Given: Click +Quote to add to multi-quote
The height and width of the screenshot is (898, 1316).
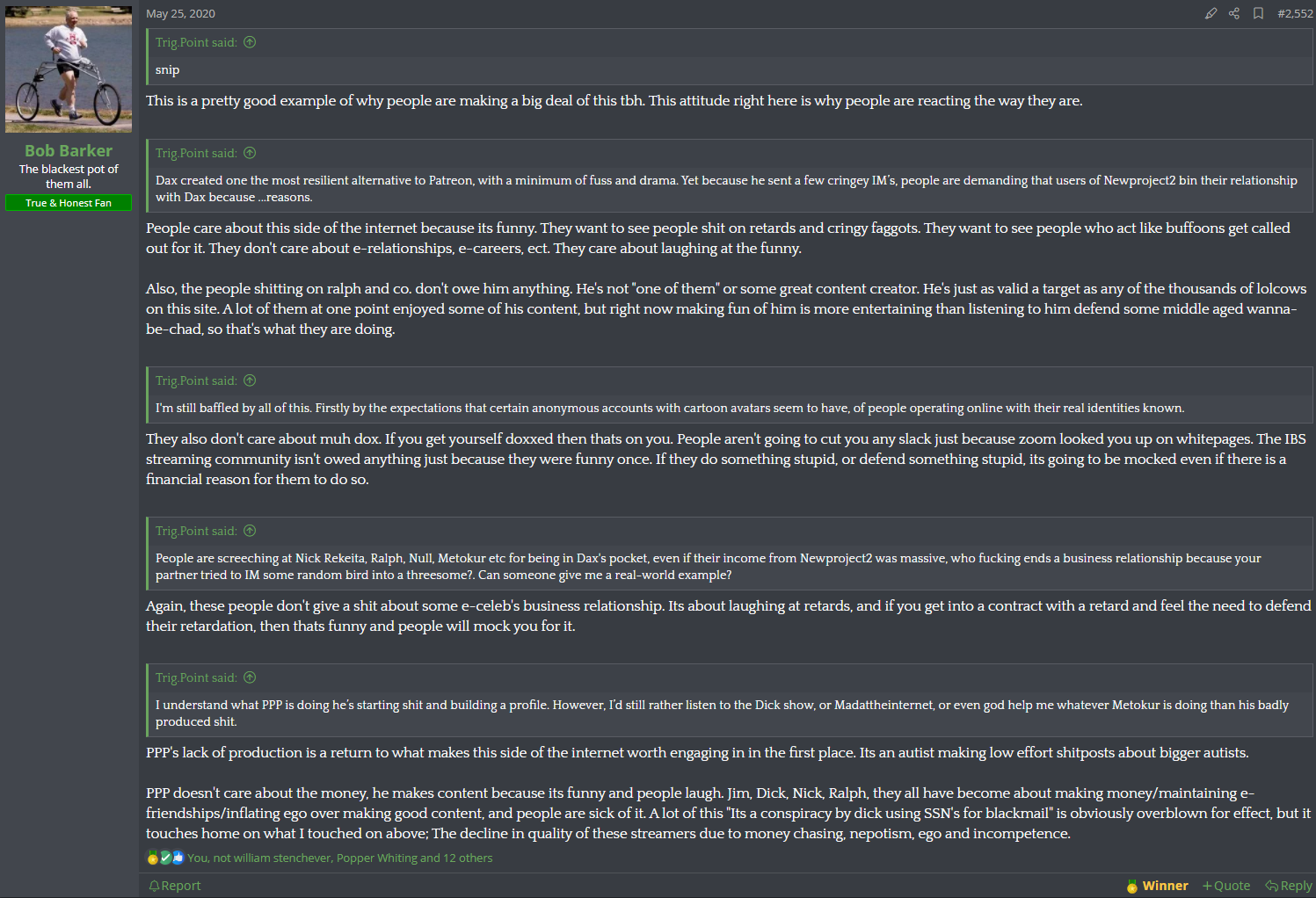Looking at the screenshot, I should tap(1226, 886).
